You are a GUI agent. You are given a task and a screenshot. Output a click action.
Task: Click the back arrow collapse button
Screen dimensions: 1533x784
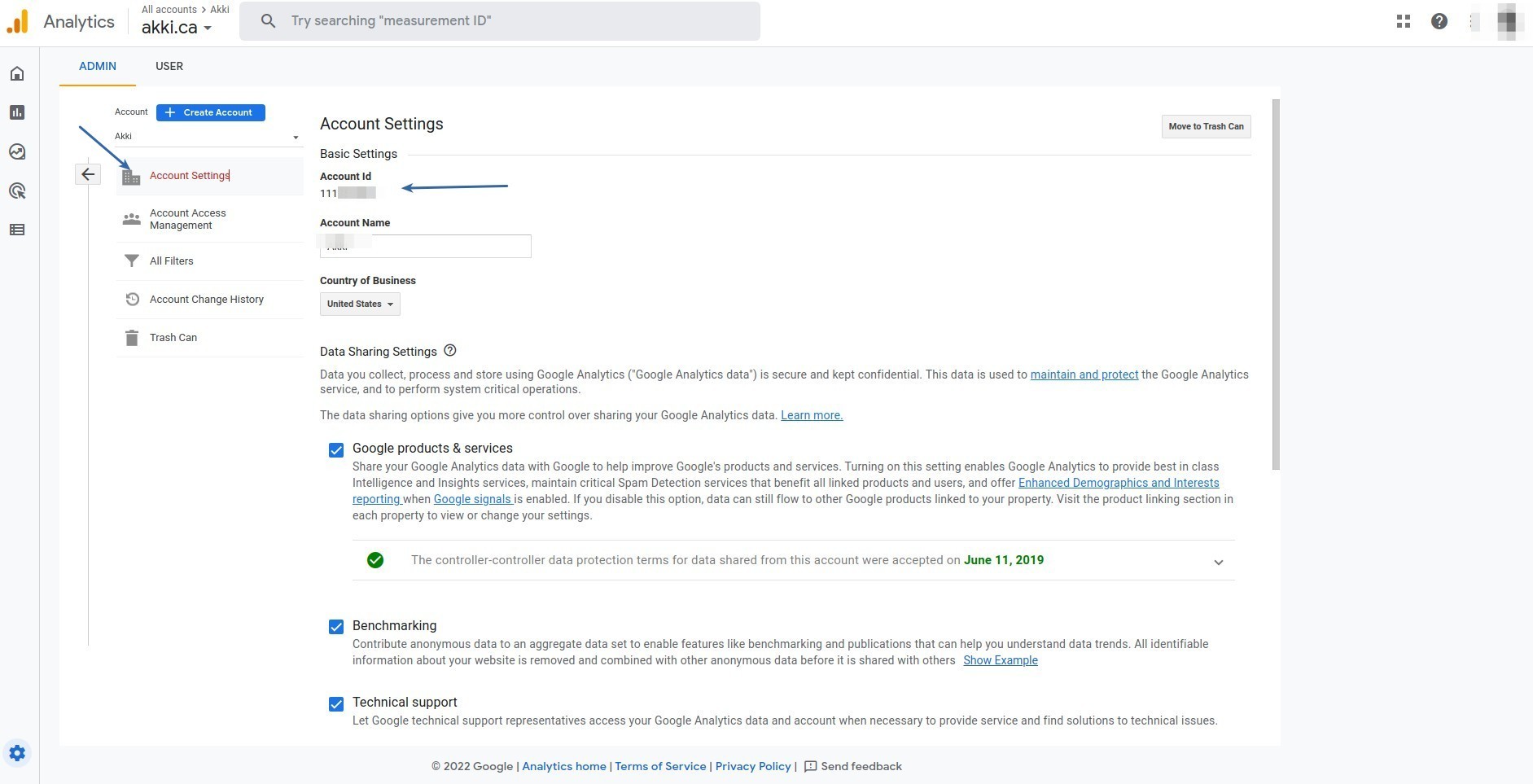[88, 174]
